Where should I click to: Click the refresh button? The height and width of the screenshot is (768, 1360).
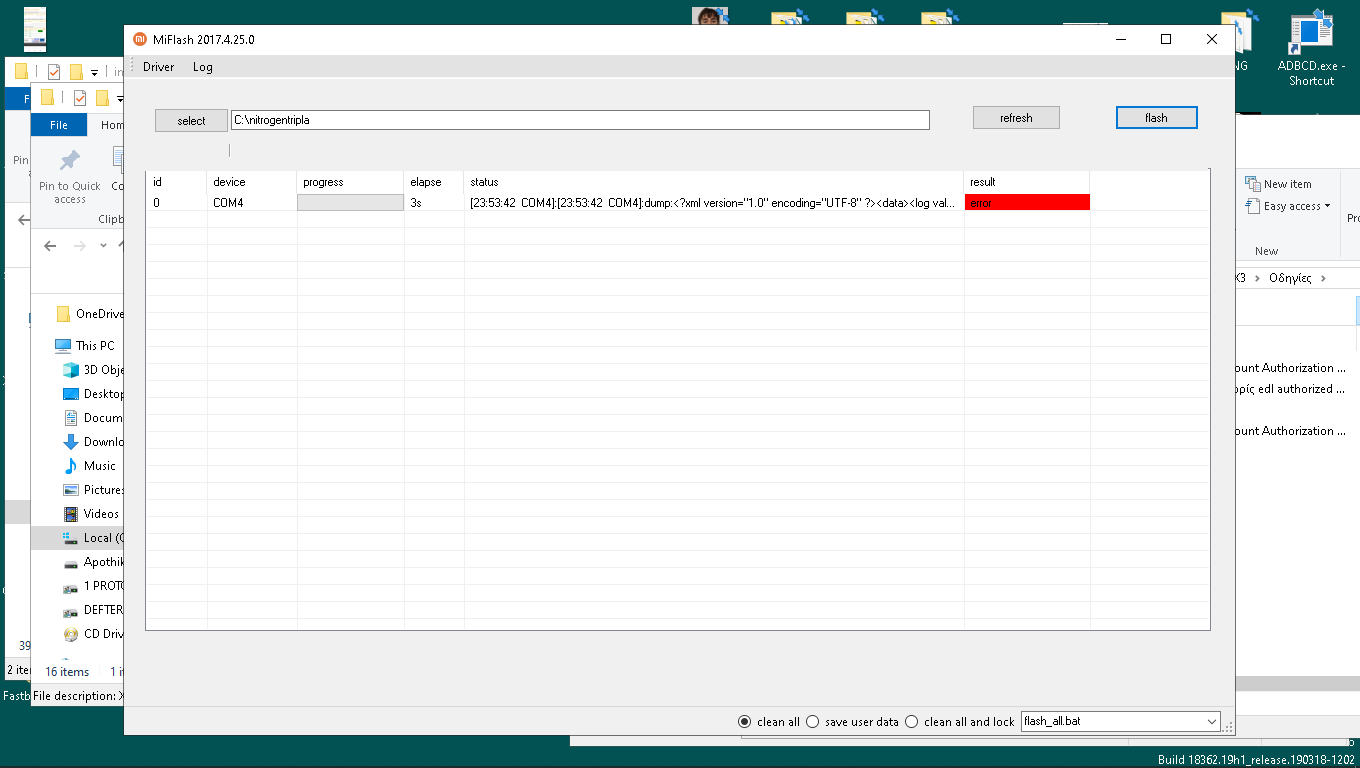[1015, 118]
